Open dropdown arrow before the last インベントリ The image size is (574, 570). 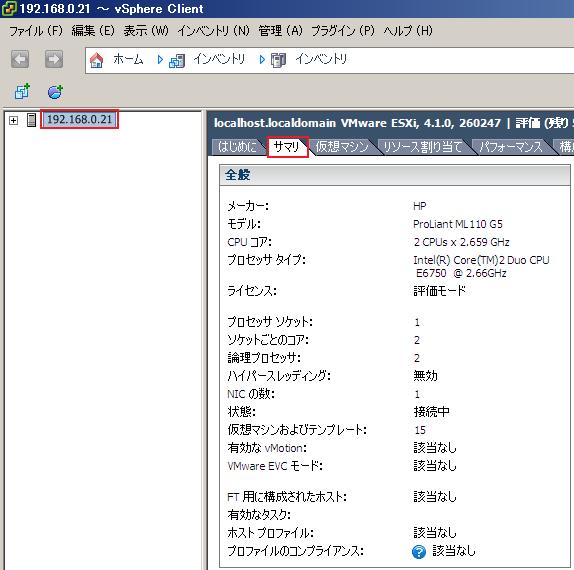pos(262,60)
